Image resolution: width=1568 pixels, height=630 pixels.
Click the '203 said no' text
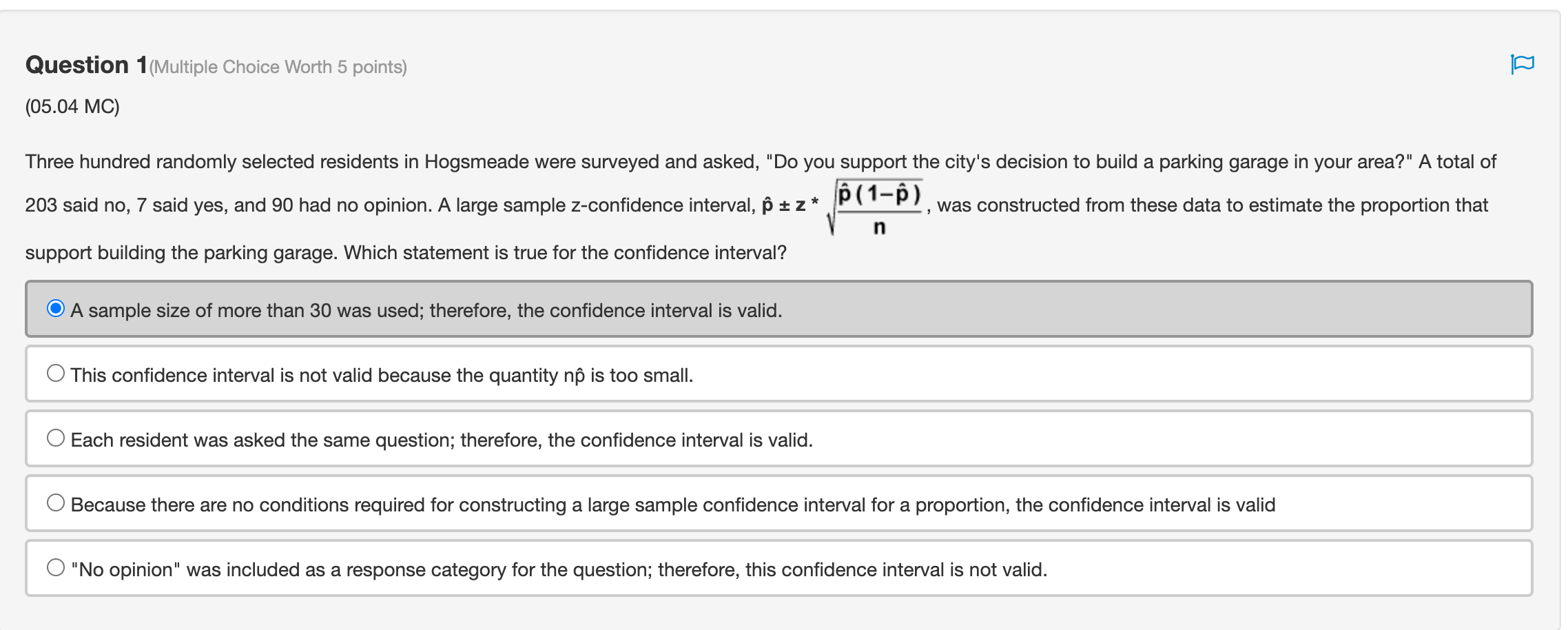(76, 205)
